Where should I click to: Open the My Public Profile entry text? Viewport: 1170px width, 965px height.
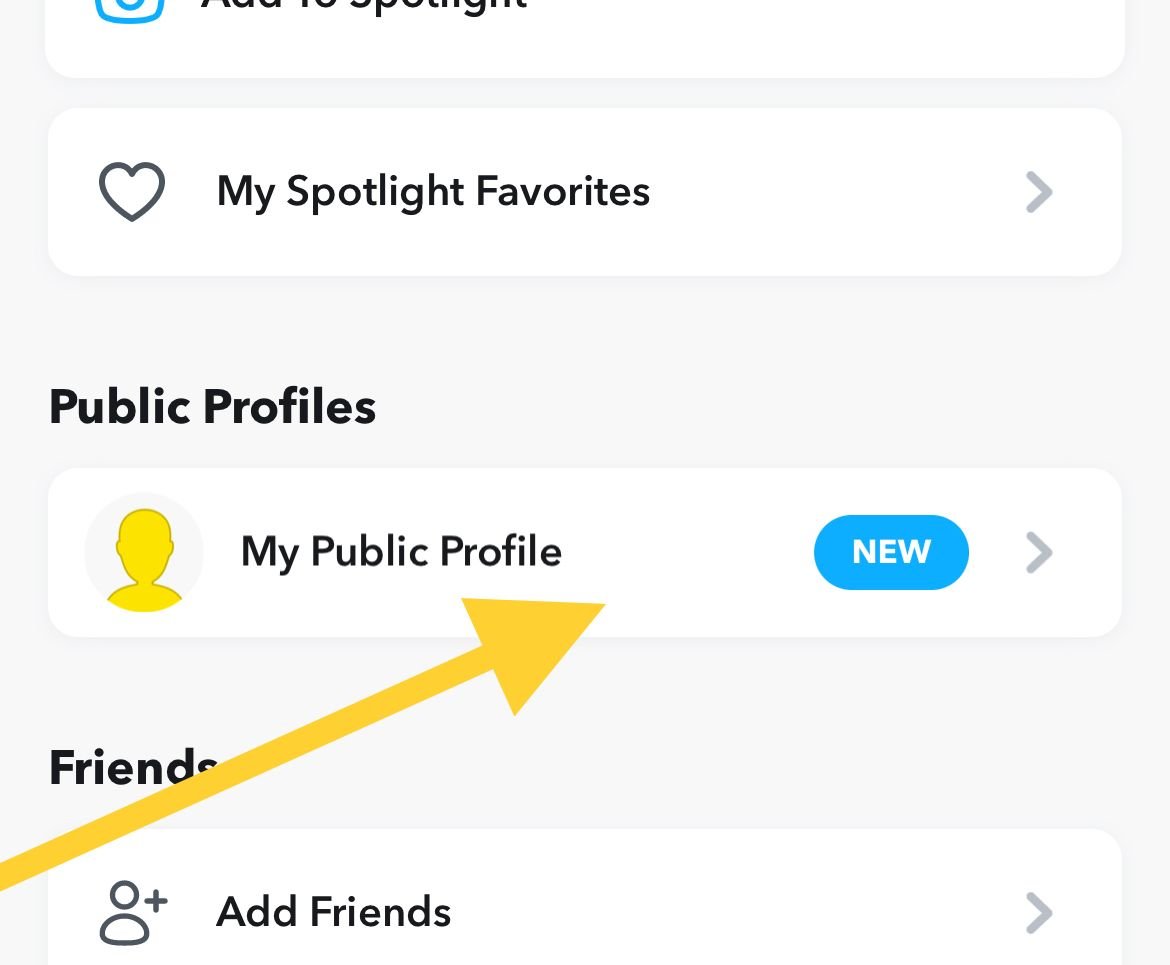[x=401, y=552]
